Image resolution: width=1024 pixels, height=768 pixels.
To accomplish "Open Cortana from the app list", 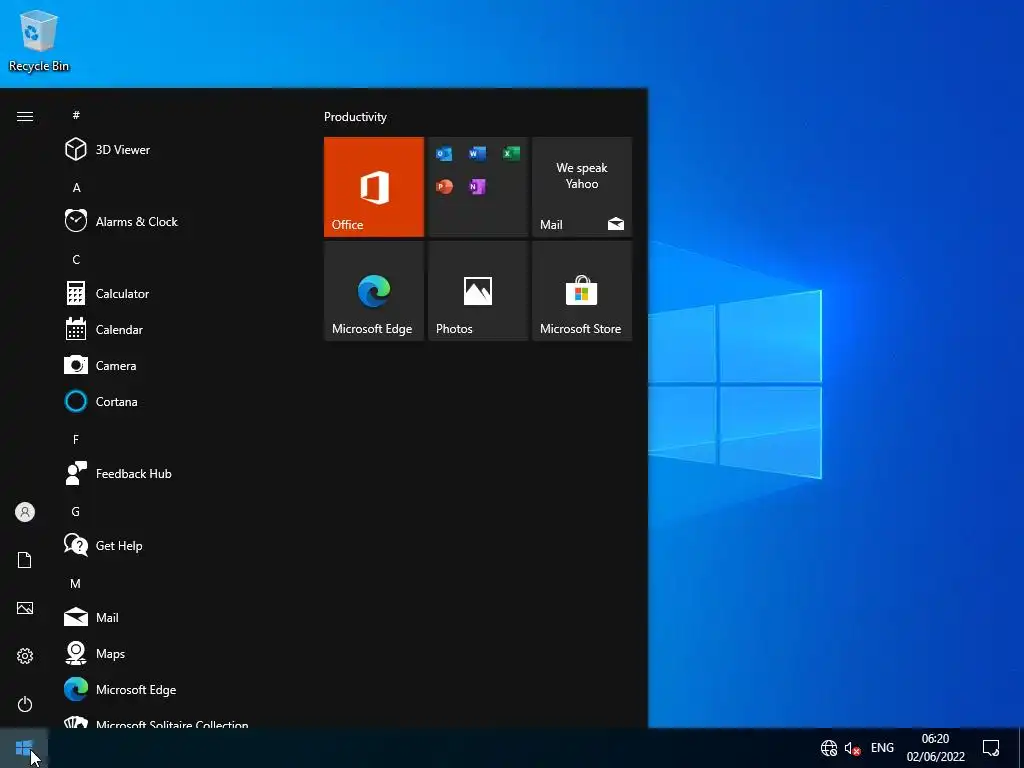I will pos(183,401).
